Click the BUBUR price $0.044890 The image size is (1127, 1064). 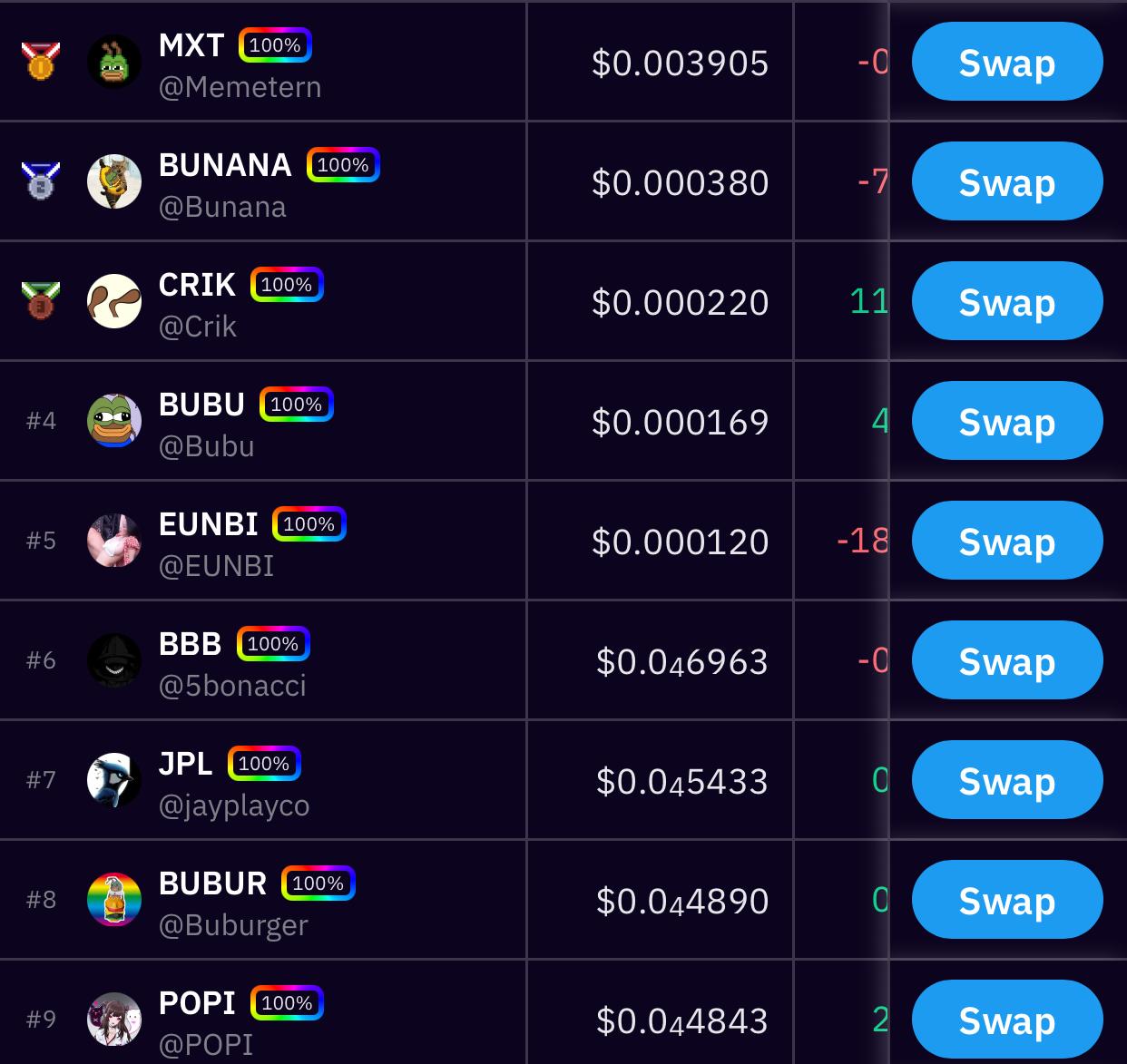coord(682,901)
